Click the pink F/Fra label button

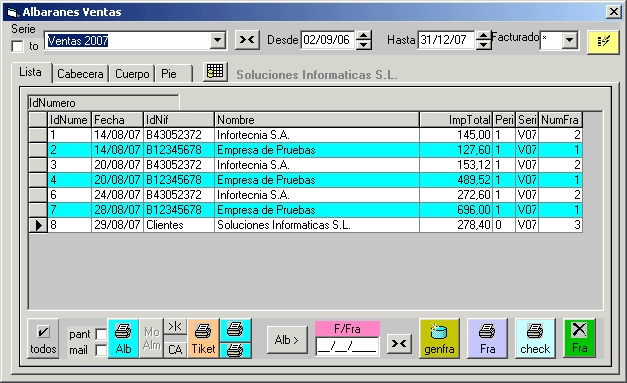347,329
